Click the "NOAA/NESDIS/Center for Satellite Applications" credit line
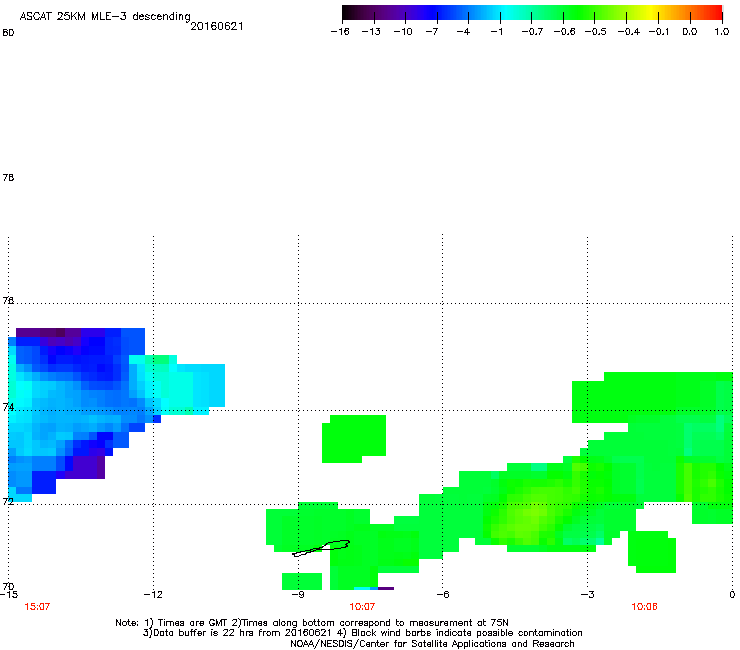740x650 pixels. tap(432, 644)
